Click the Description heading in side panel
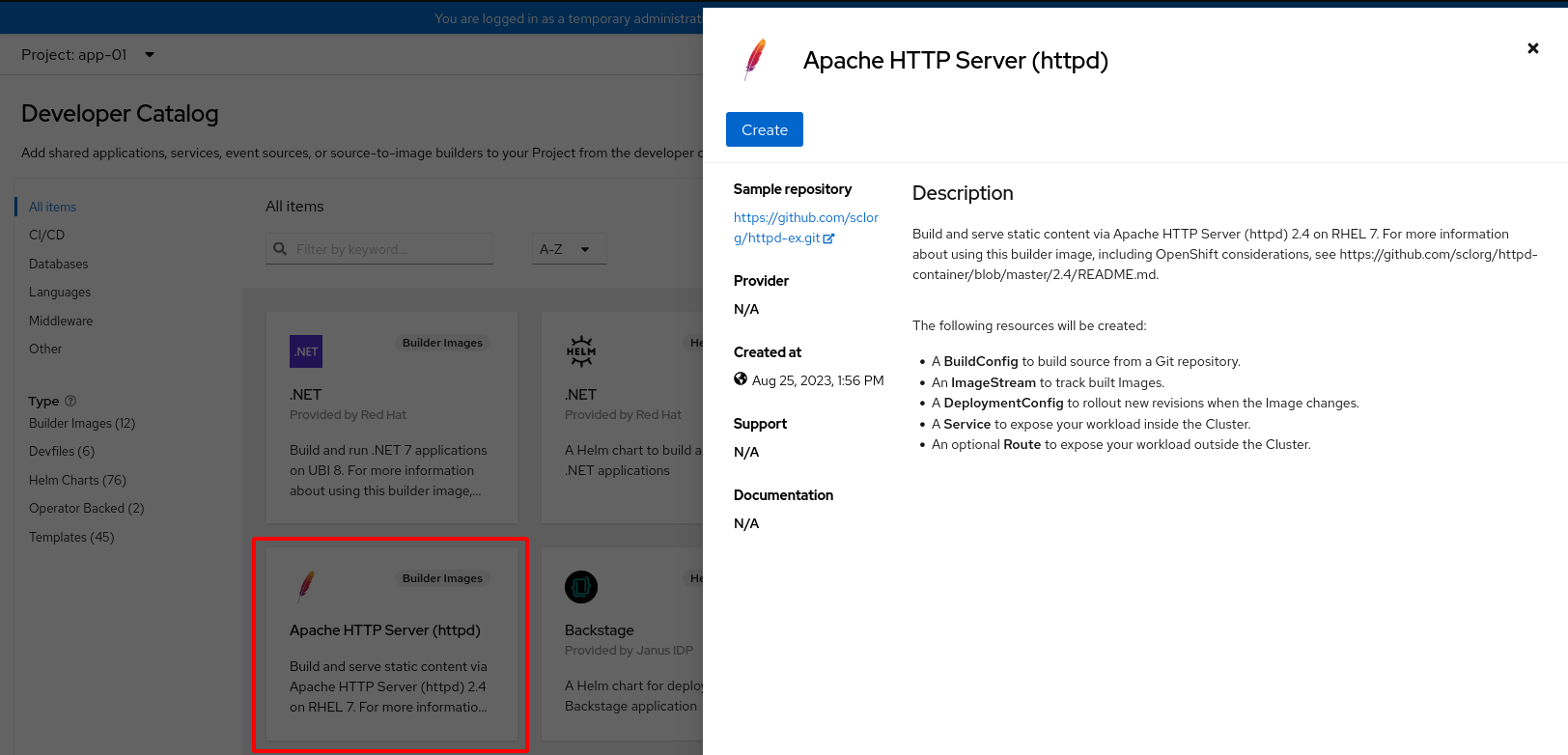 963,193
